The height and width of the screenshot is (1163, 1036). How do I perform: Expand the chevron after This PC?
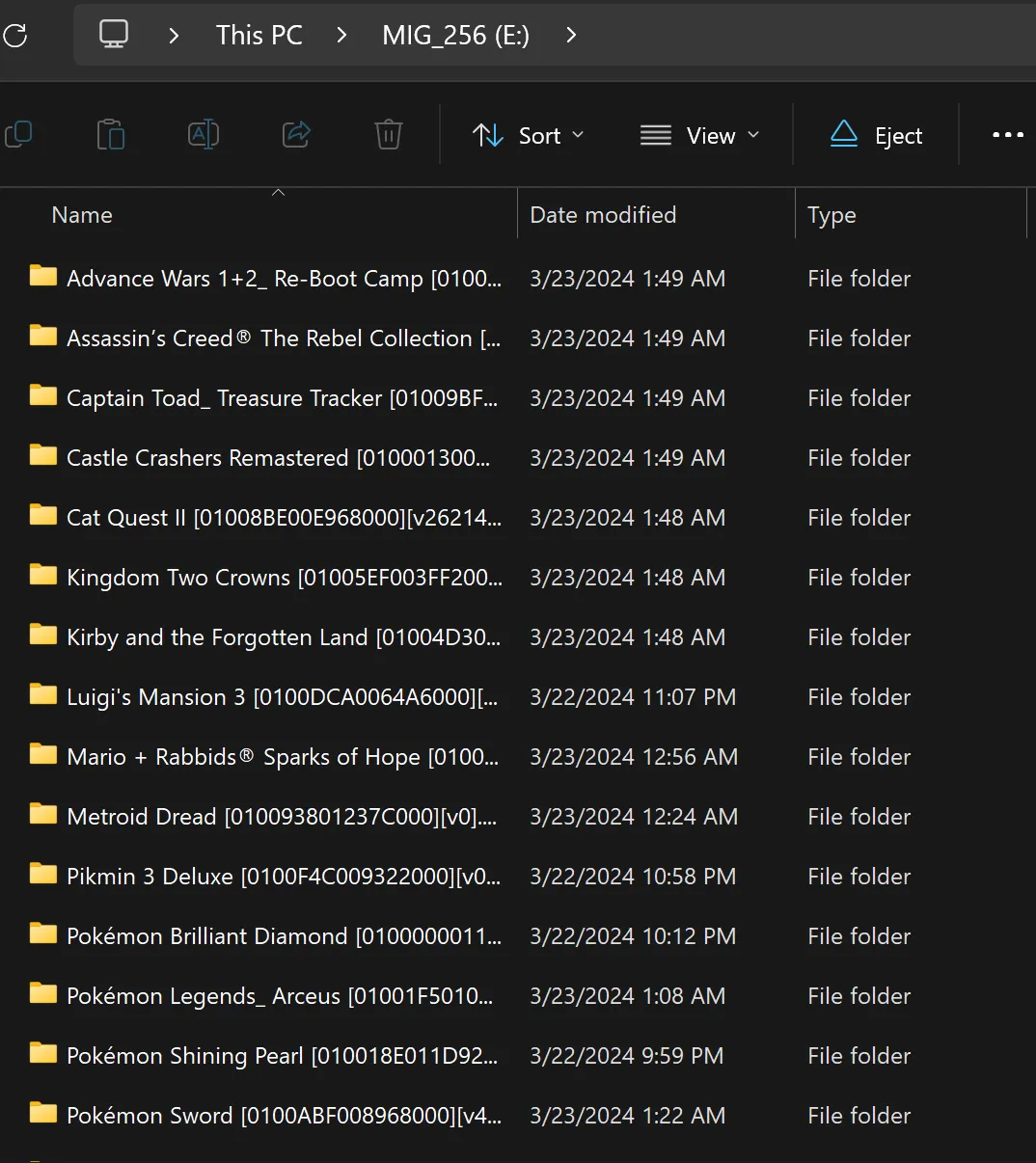(x=341, y=36)
